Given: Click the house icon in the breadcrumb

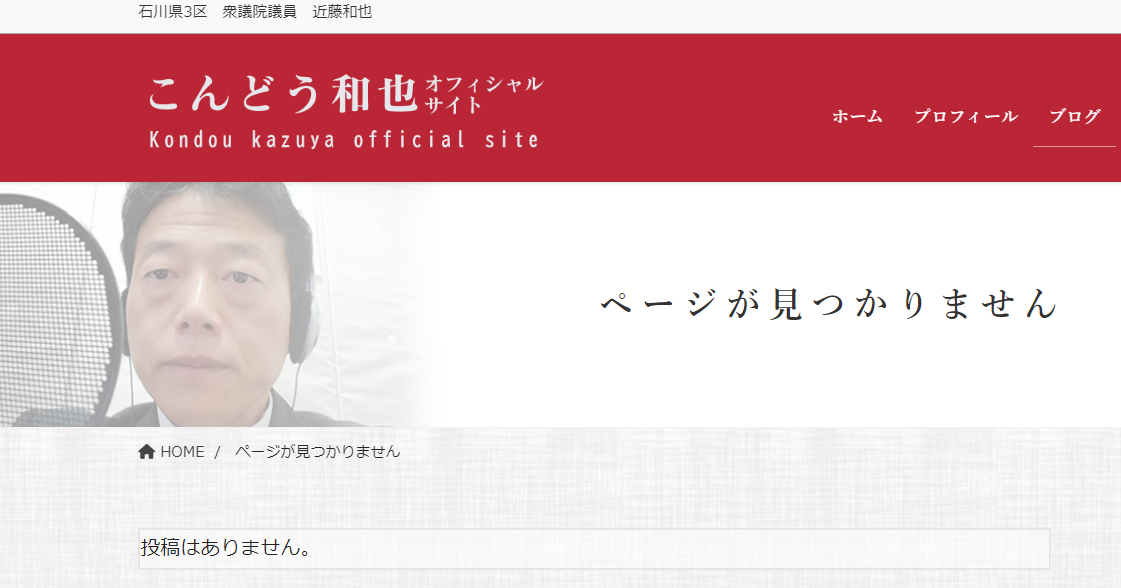Looking at the screenshot, I should [x=147, y=451].
